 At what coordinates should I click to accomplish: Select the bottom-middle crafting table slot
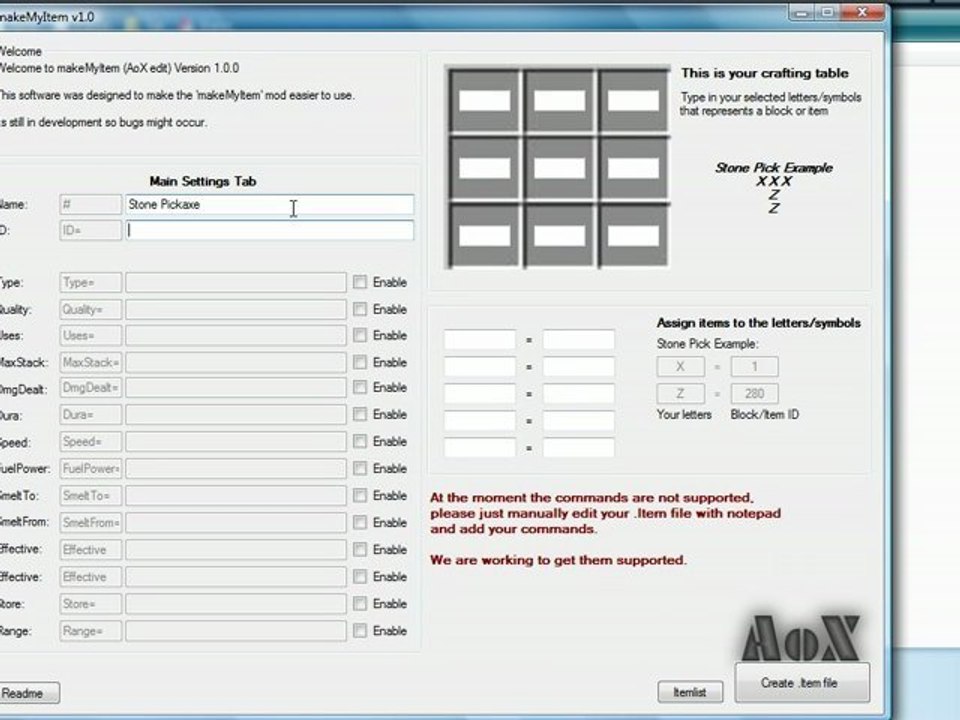point(559,236)
